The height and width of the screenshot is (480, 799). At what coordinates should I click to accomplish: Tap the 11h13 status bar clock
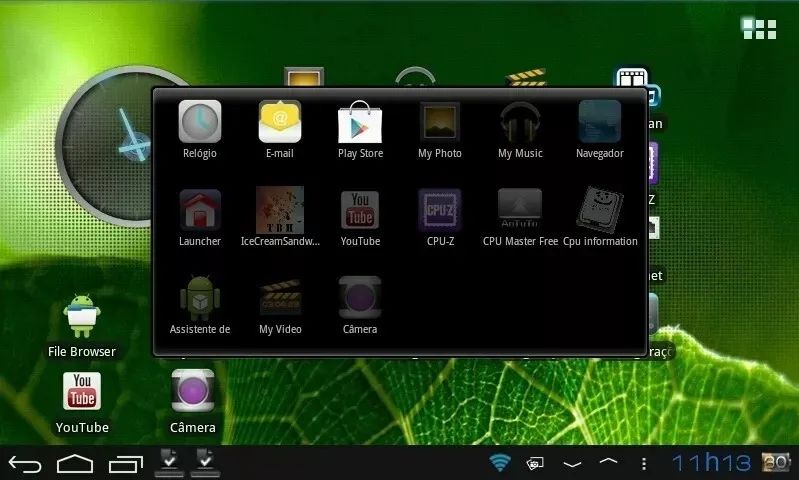coord(711,463)
